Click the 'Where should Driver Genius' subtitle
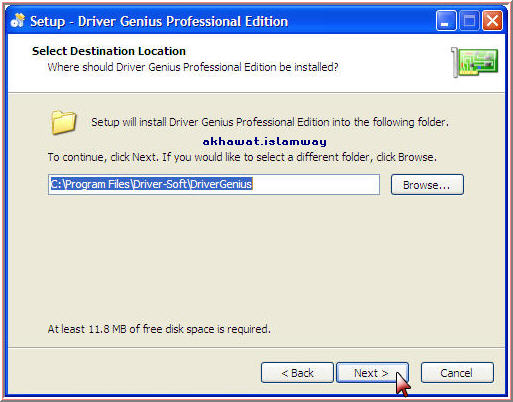 [x=193, y=67]
